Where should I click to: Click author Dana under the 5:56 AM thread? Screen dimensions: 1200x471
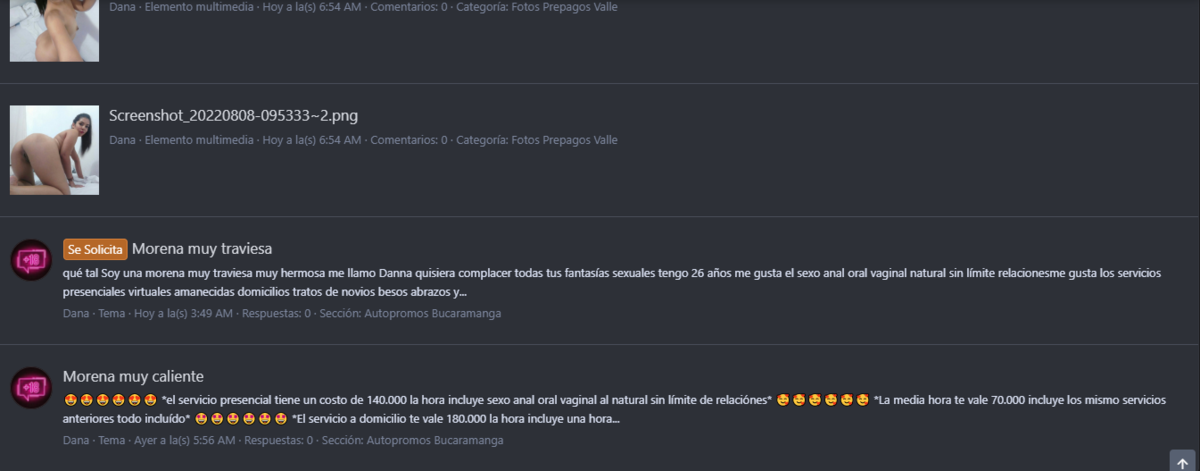[x=76, y=440]
